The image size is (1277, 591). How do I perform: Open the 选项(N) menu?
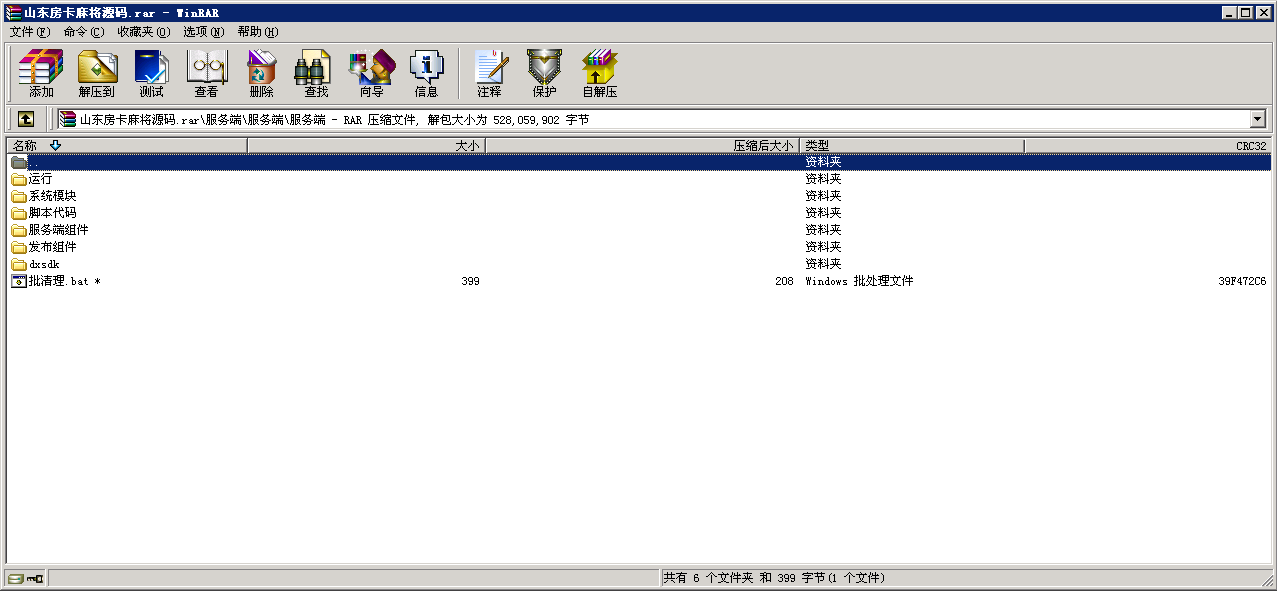pyautogui.click(x=203, y=32)
